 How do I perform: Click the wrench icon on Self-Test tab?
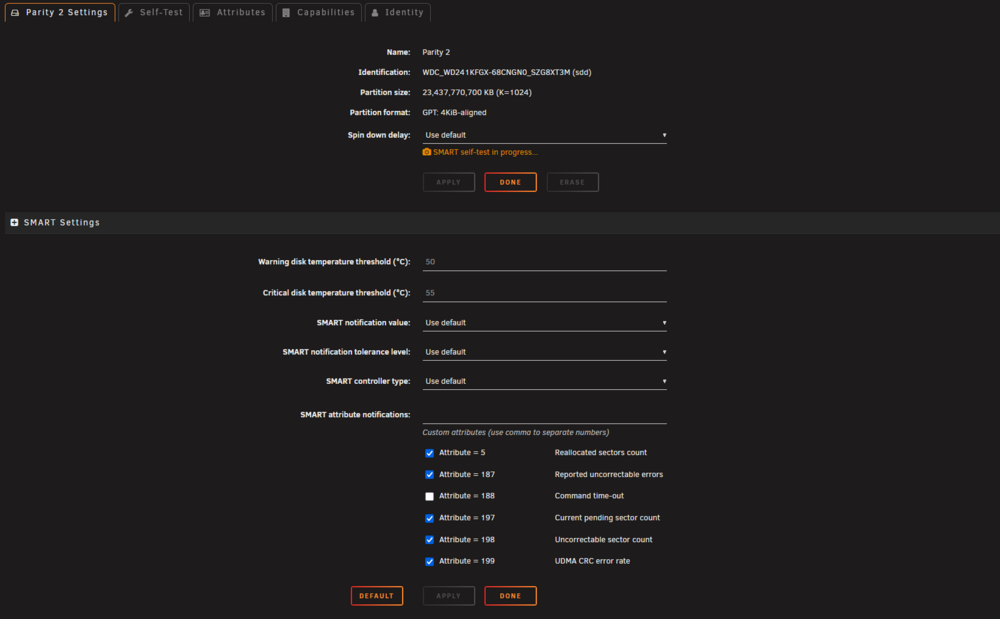tap(129, 13)
